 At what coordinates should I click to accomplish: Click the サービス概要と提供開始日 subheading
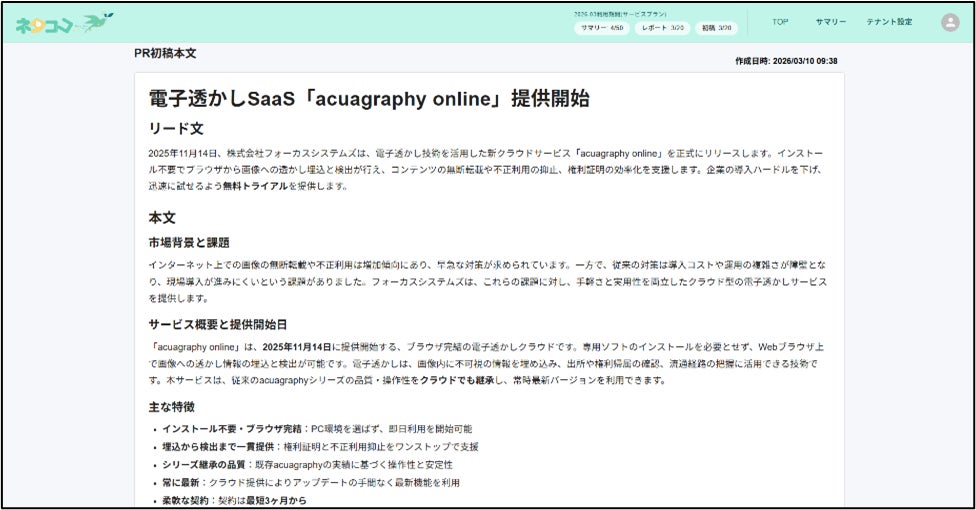click(217, 324)
